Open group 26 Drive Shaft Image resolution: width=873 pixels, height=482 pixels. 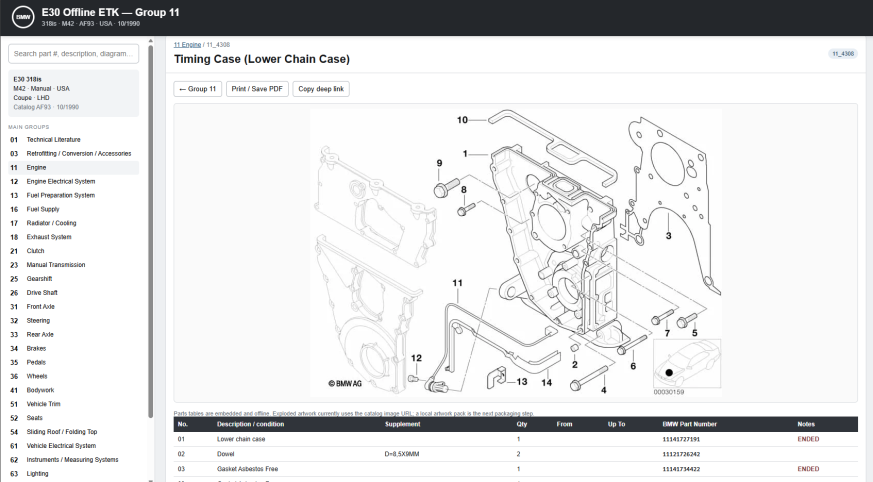pyautogui.click(x=73, y=293)
